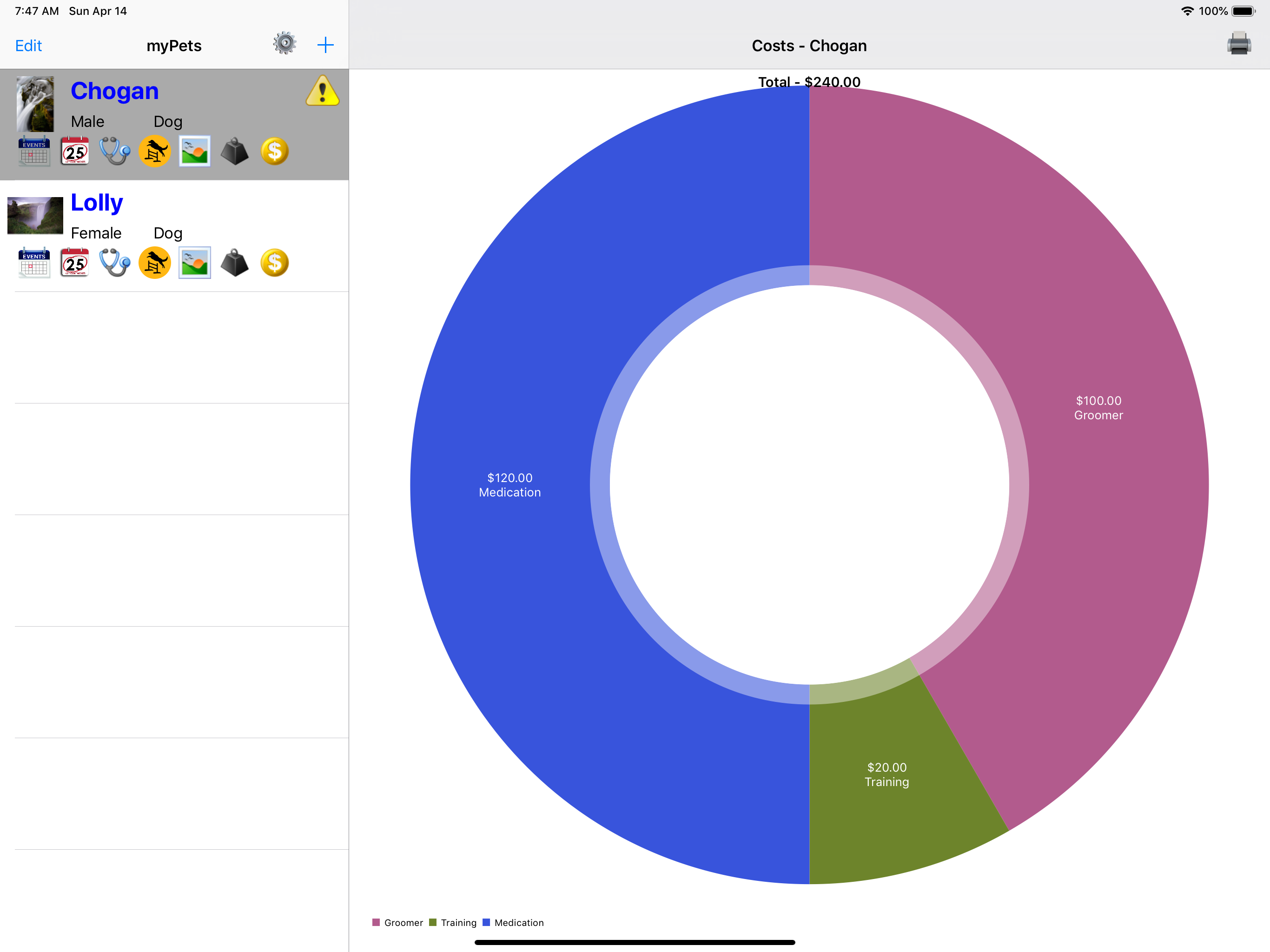Tap the myPets header title
This screenshot has width=1270, height=952.
[174, 46]
